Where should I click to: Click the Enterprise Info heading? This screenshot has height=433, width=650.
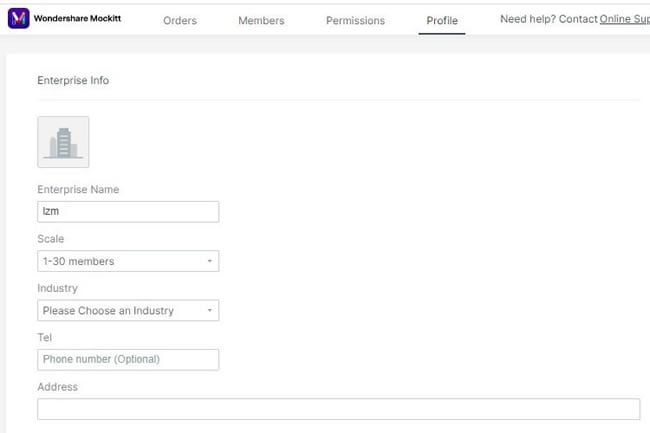pos(73,80)
